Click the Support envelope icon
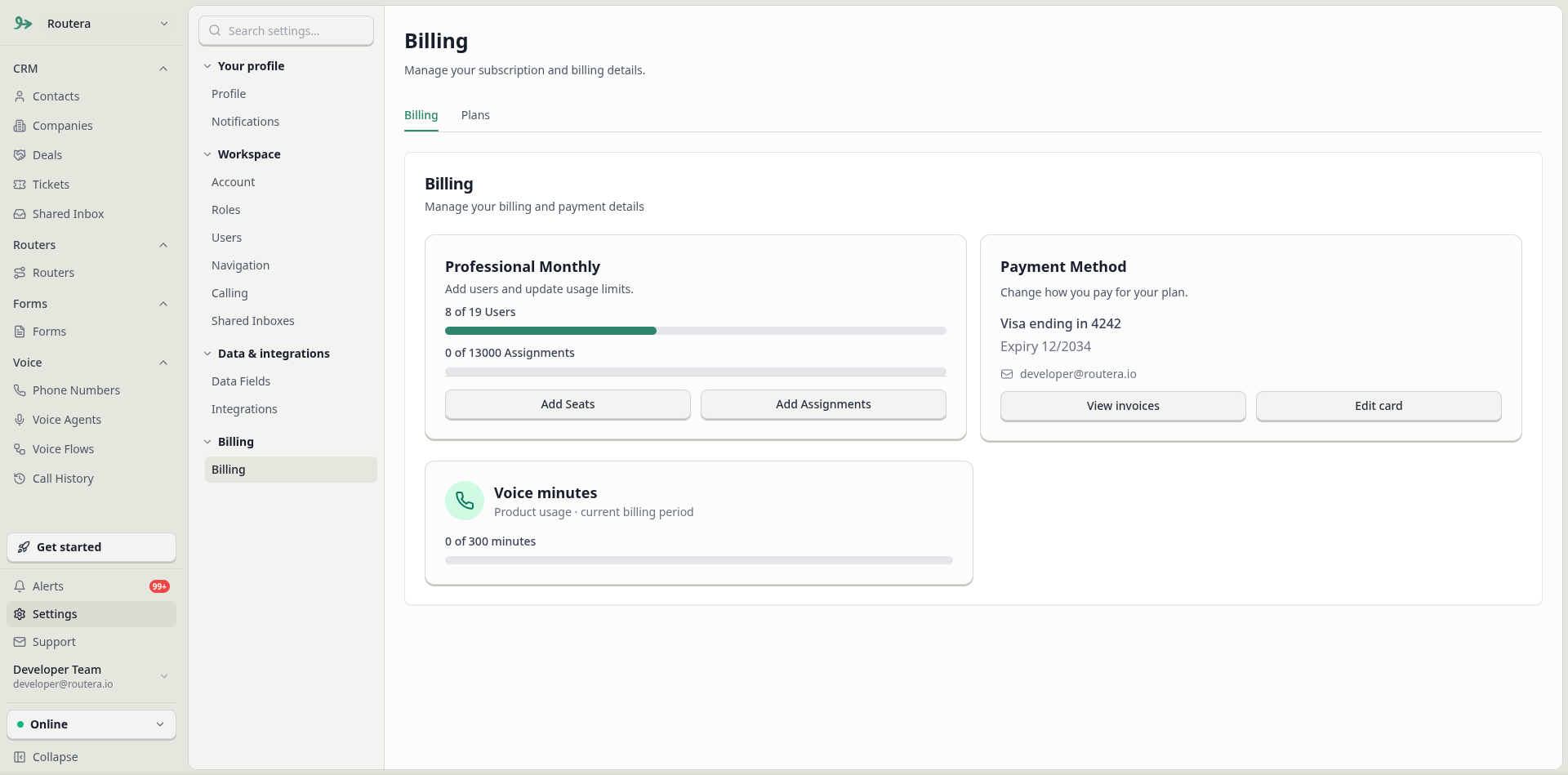Image resolution: width=1568 pixels, height=775 pixels. 20,642
